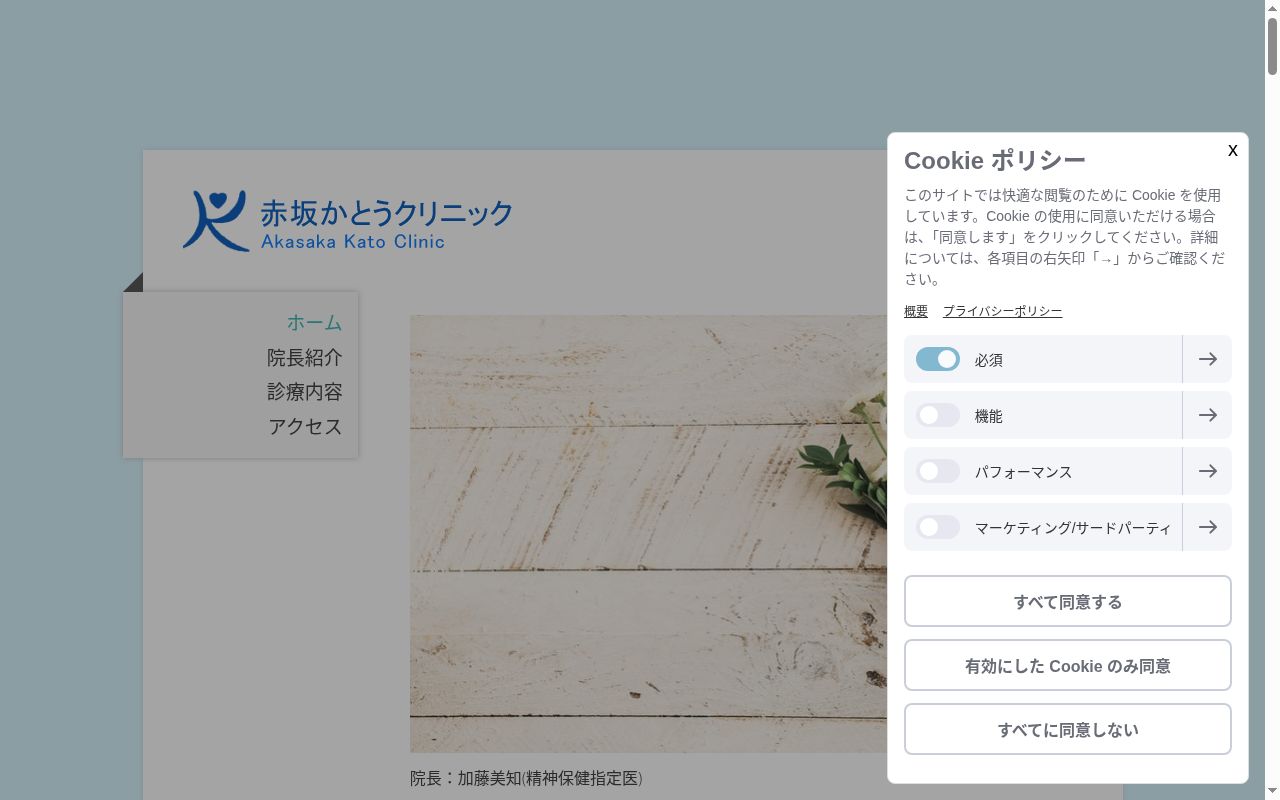Open details arrow for マーケティング/サードパーティ

click(x=1207, y=527)
